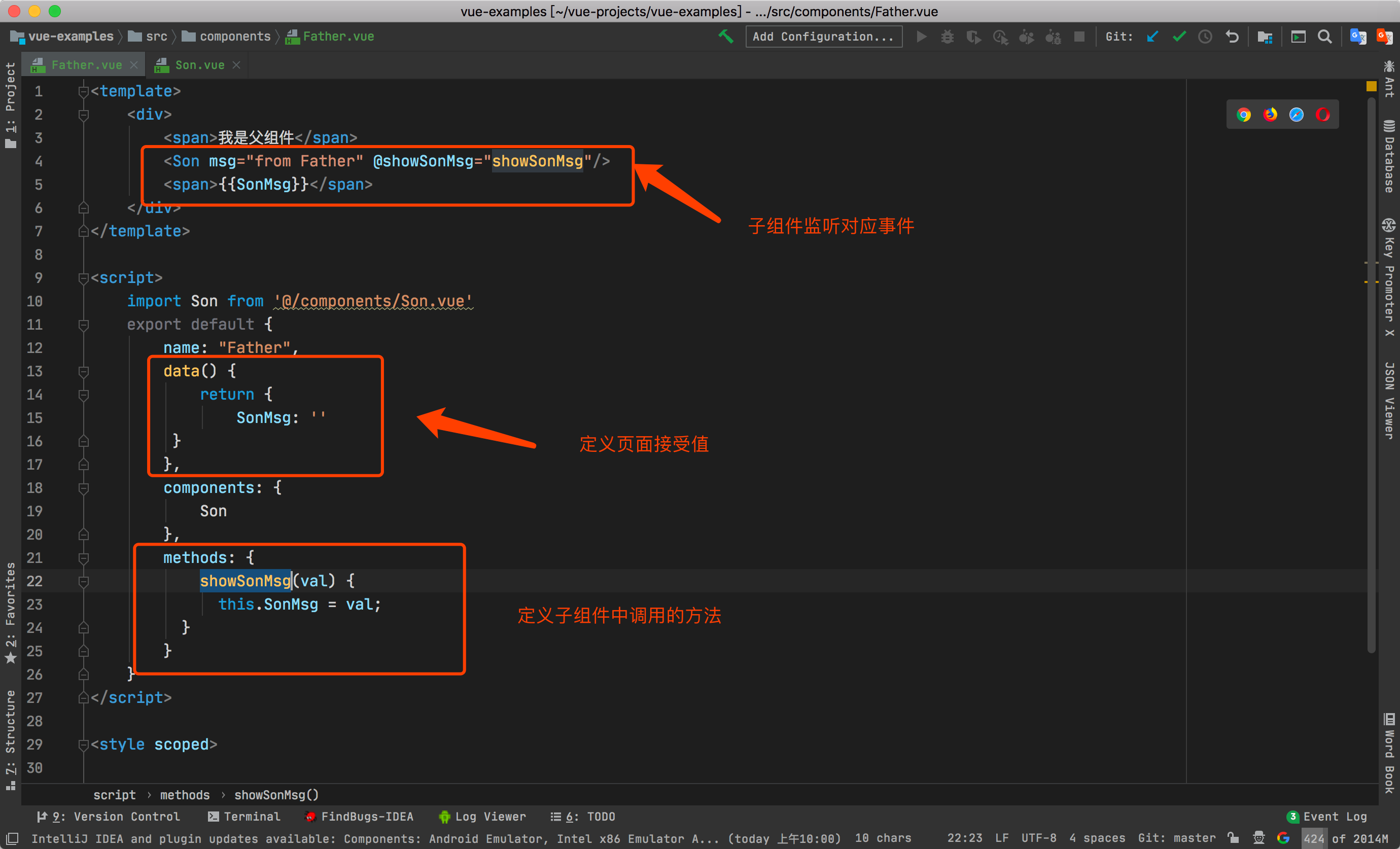Click components breadcrumb folder
This screenshot has height=849, width=1400.
(226, 37)
